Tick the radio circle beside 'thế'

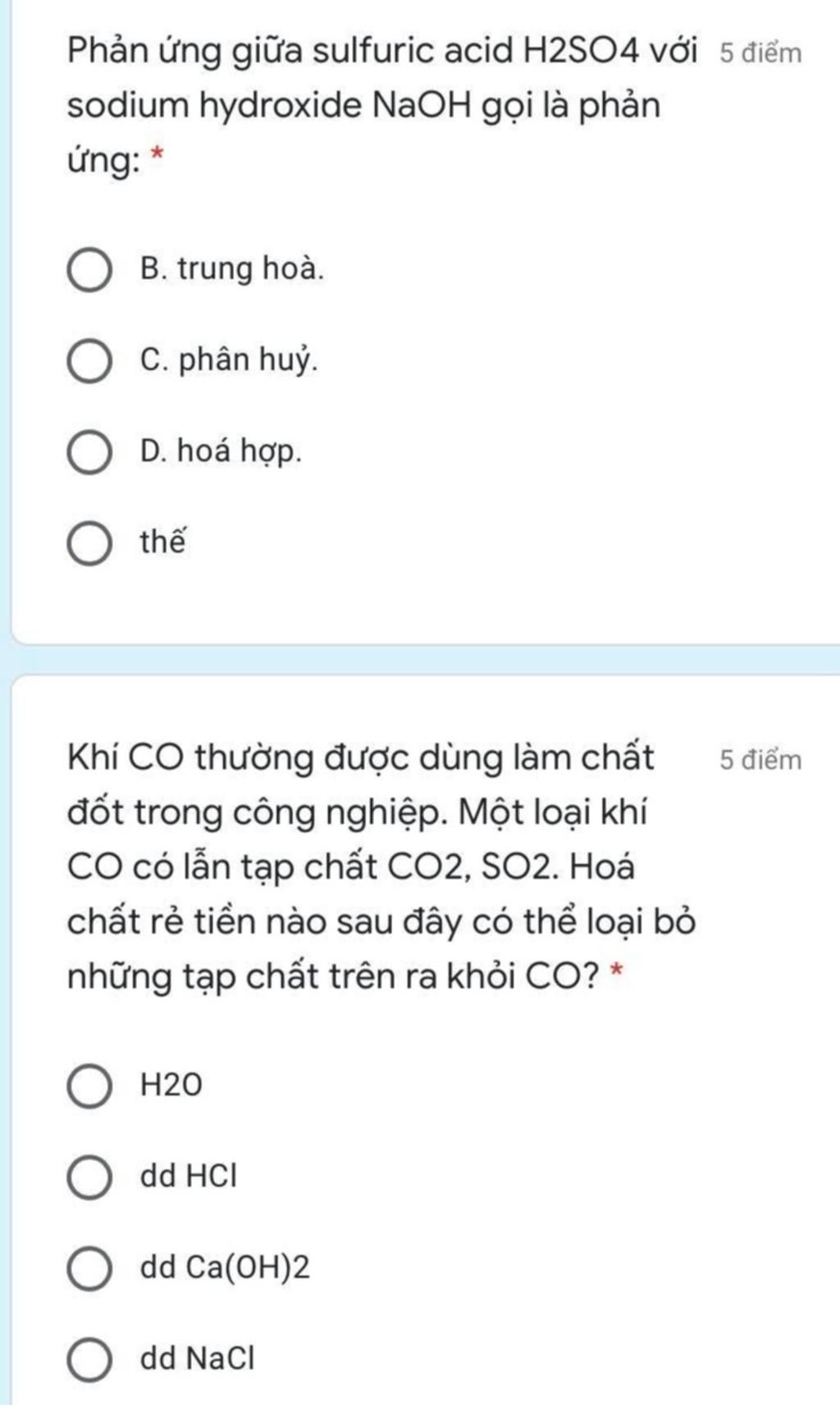tap(89, 543)
